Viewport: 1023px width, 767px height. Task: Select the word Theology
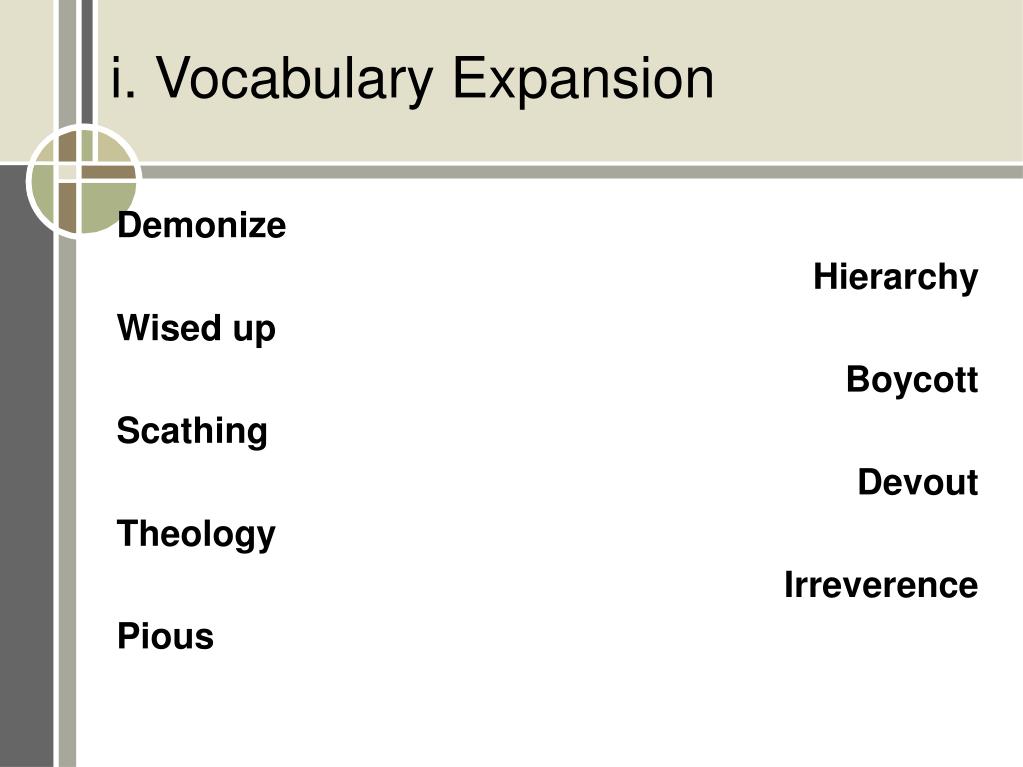pyautogui.click(x=196, y=535)
